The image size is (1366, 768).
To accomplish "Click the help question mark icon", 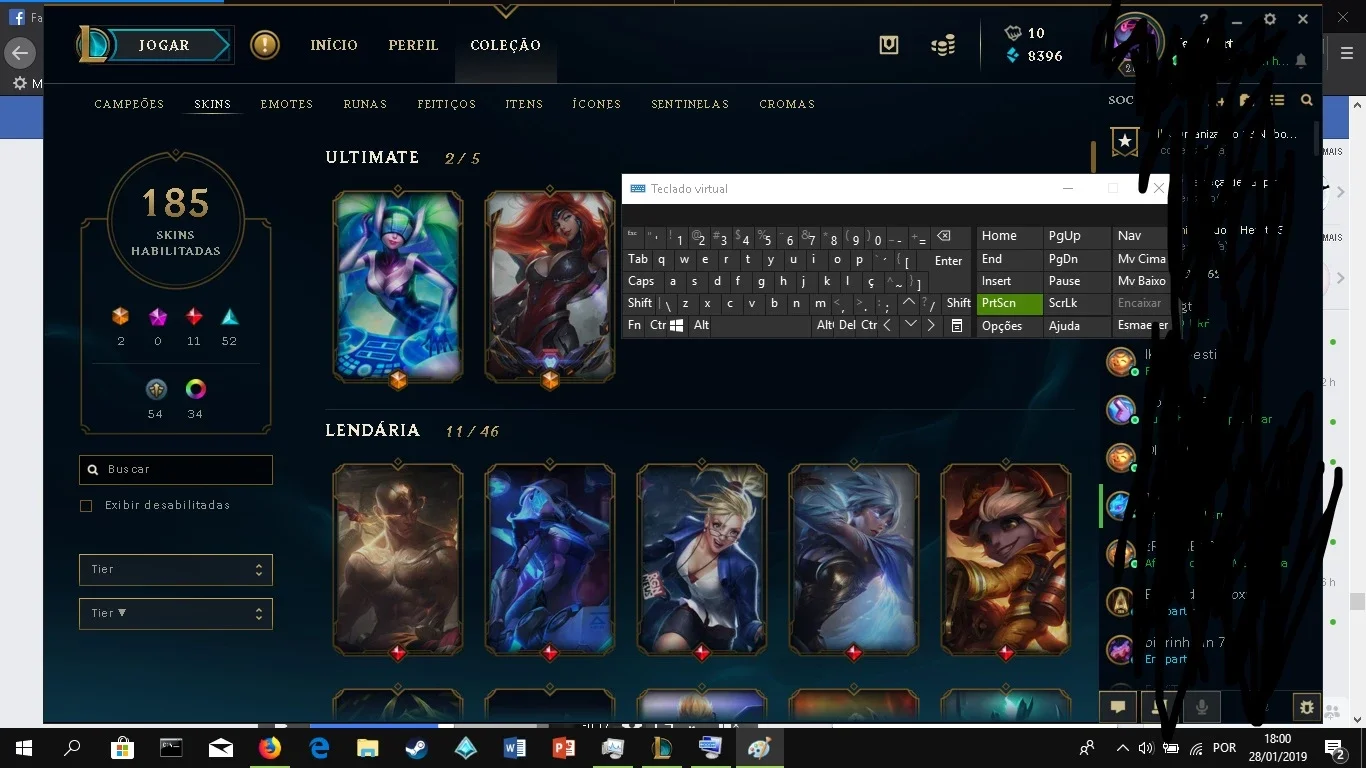I will (1204, 19).
